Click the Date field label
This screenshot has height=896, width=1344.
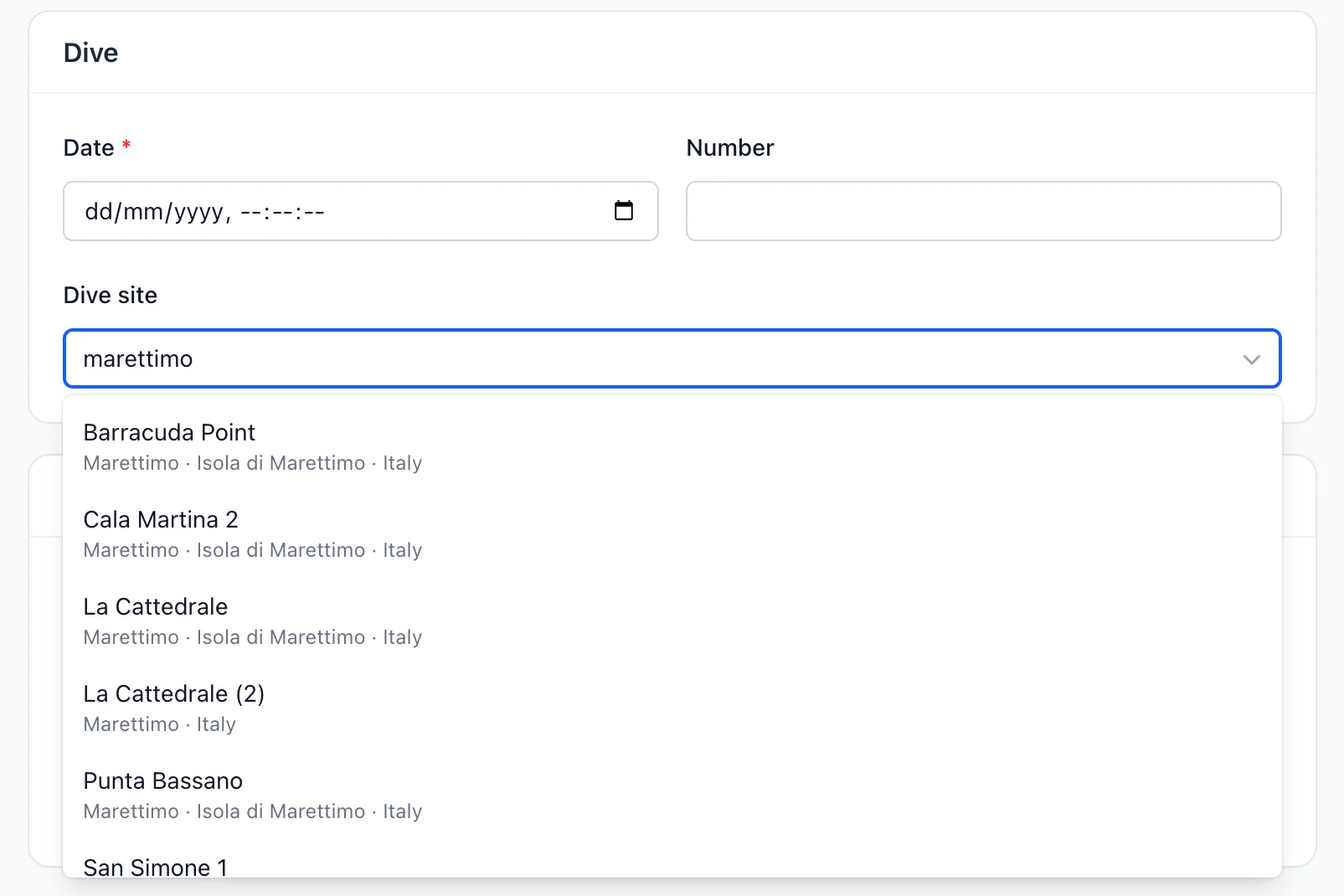[x=89, y=147]
